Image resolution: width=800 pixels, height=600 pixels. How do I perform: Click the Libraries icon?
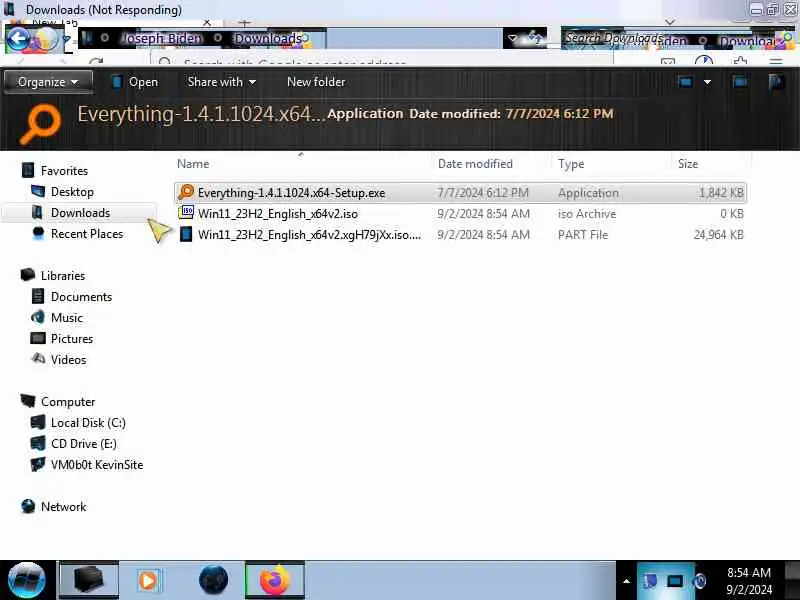tap(28, 275)
